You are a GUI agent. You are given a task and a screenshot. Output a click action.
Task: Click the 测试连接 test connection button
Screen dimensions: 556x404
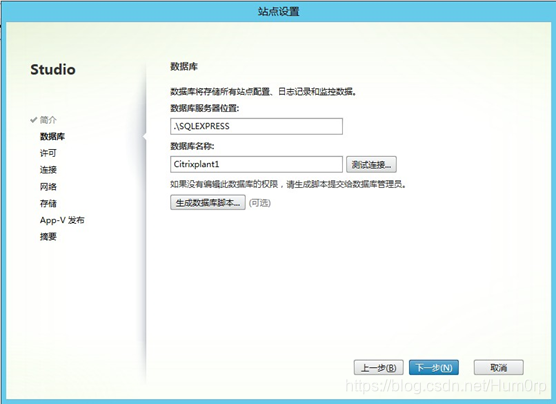point(371,165)
